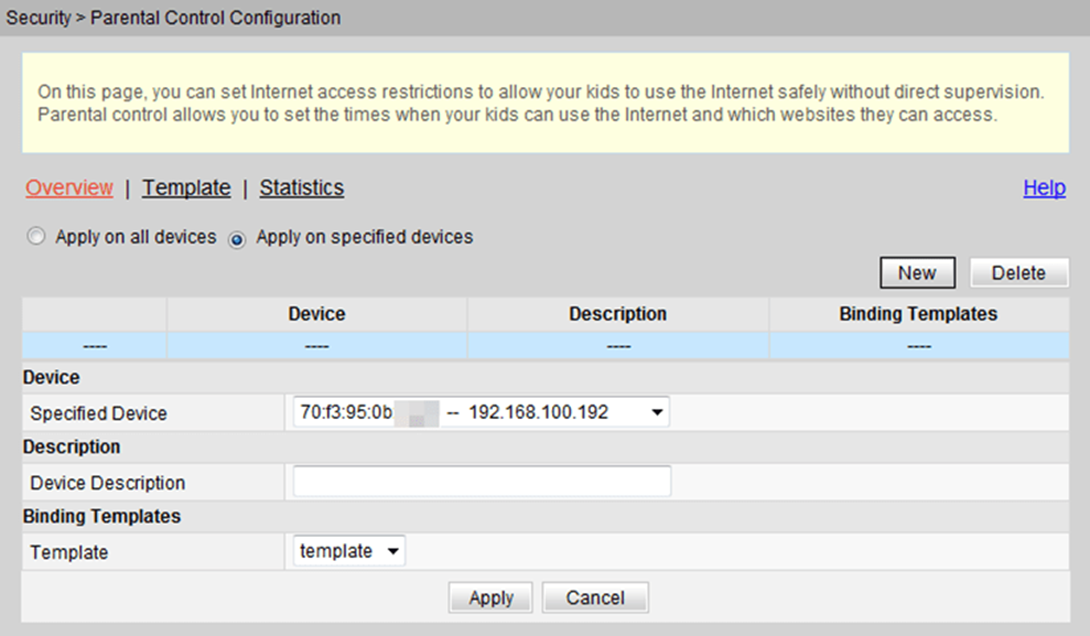Click the Template dropdown arrow
The height and width of the screenshot is (636, 1090).
click(393, 551)
